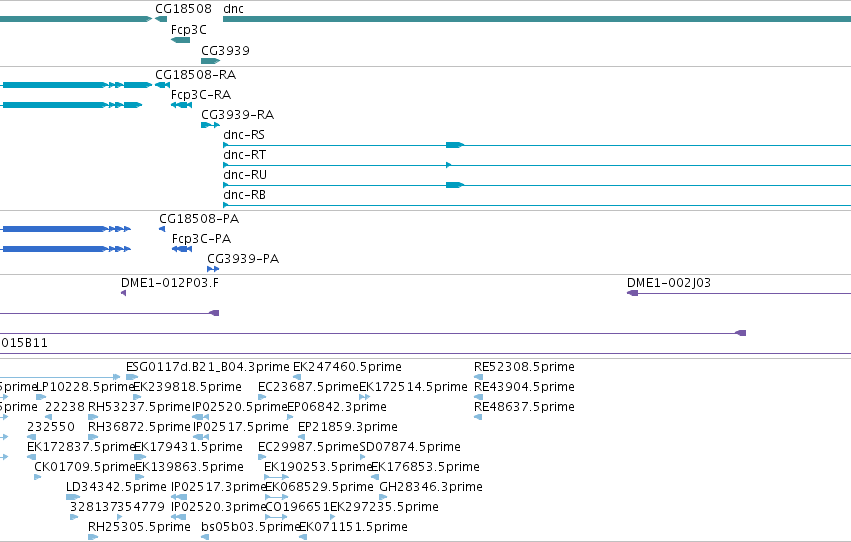The height and width of the screenshot is (542, 851).
Task: Click the IP02520.3prime EST label
Action: coord(219,507)
